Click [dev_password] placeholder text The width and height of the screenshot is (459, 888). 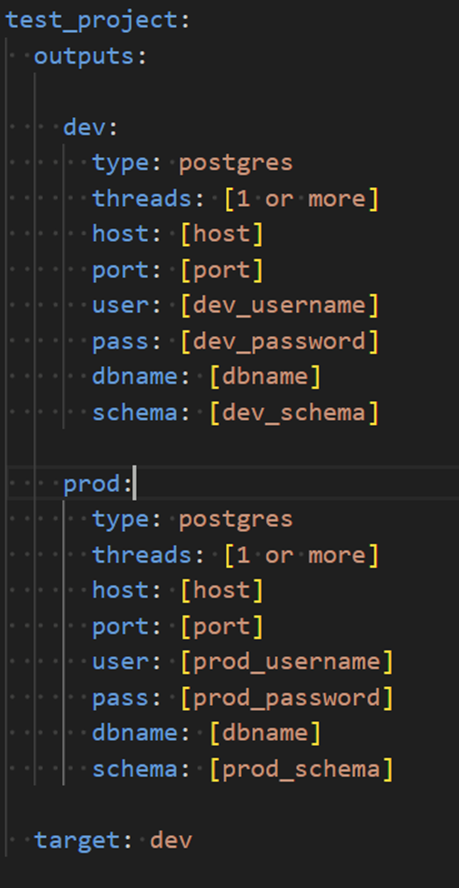[x=279, y=341]
